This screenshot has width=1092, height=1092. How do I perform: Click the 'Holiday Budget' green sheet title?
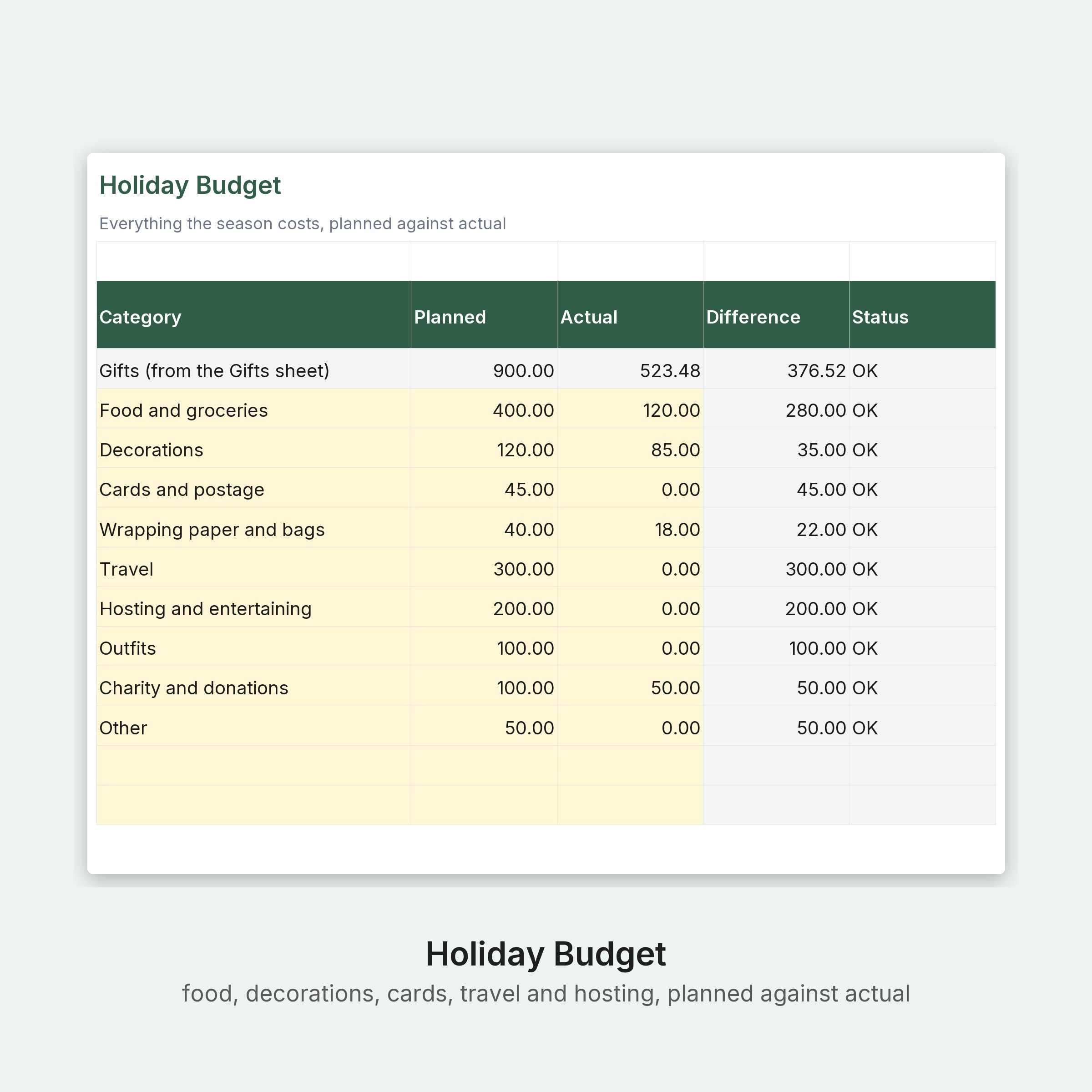tap(190, 186)
